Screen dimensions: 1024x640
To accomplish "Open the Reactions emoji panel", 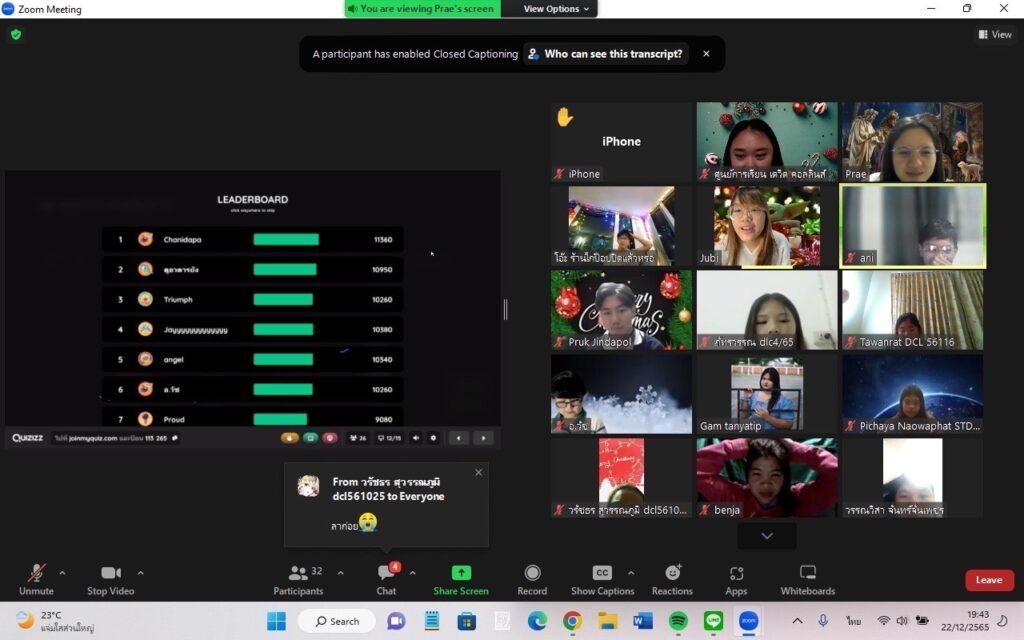I will 672,578.
